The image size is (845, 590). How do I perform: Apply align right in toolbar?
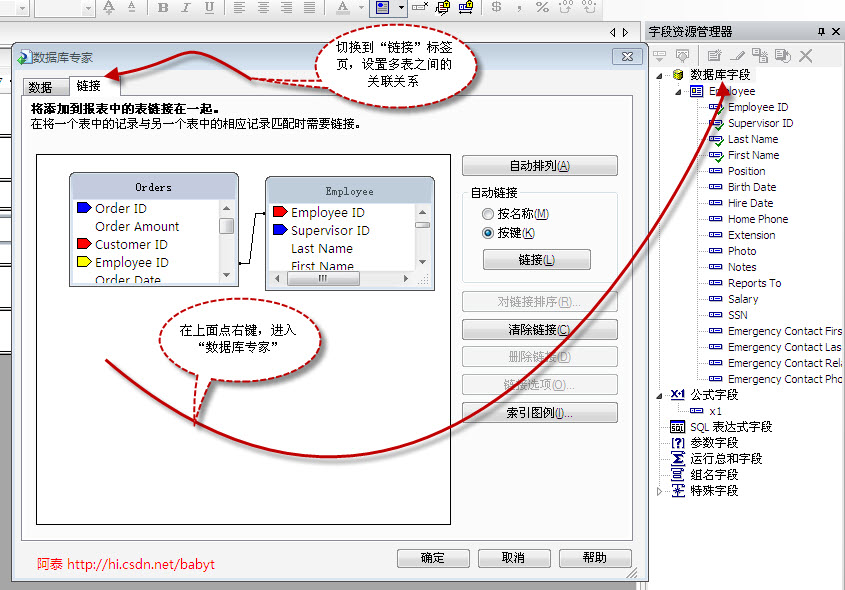[x=286, y=7]
